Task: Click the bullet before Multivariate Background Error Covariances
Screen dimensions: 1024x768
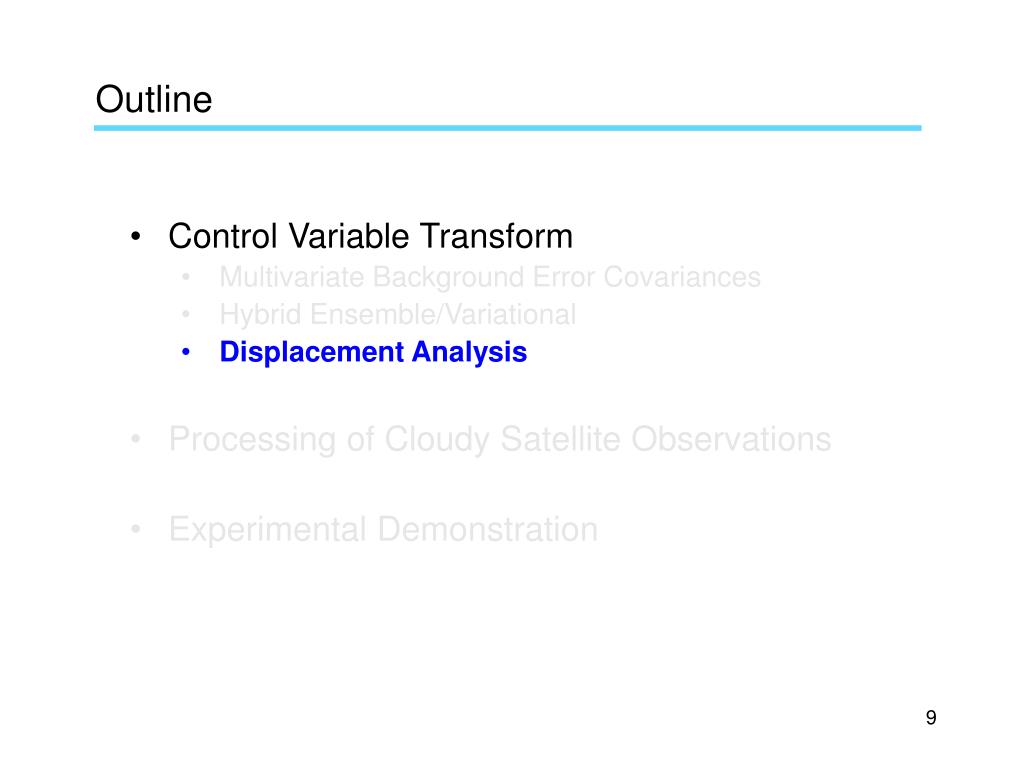Action: click(186, 278)
